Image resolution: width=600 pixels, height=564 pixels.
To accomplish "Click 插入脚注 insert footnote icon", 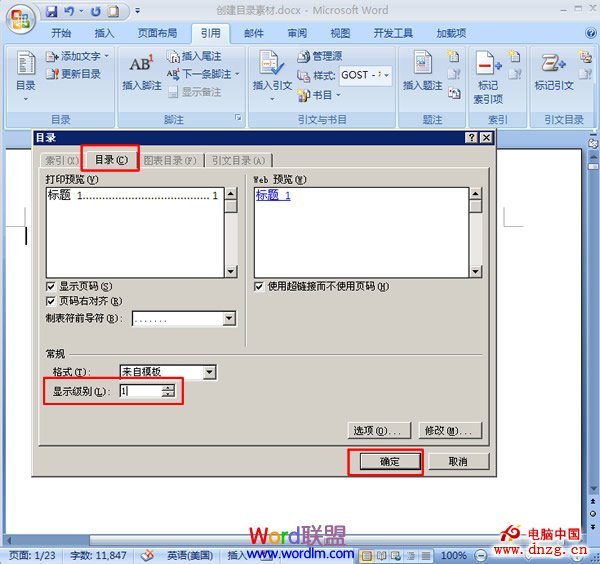I will (141, 64).
